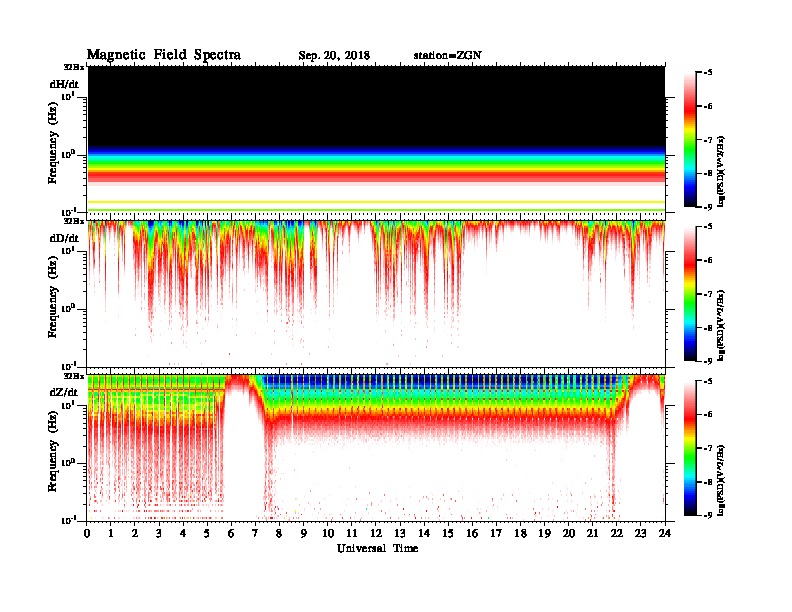Click hour tick label 16 on time axis

pos(472,533)
